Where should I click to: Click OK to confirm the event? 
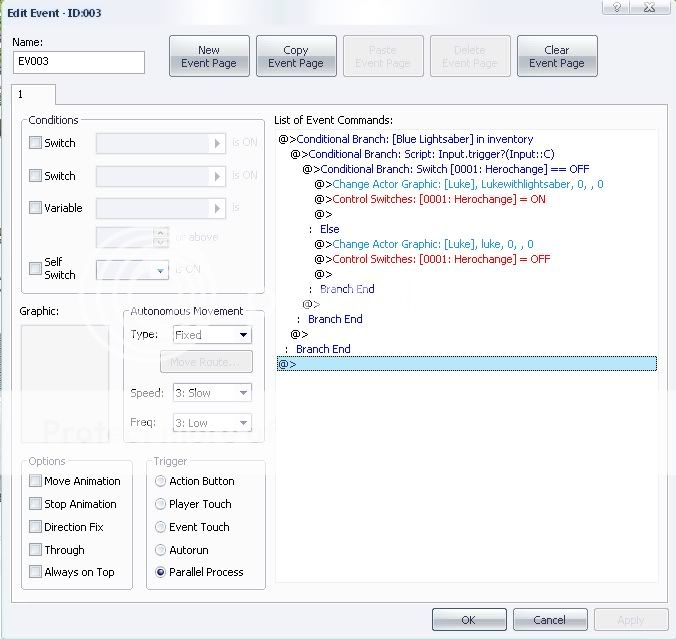point(469,620)
